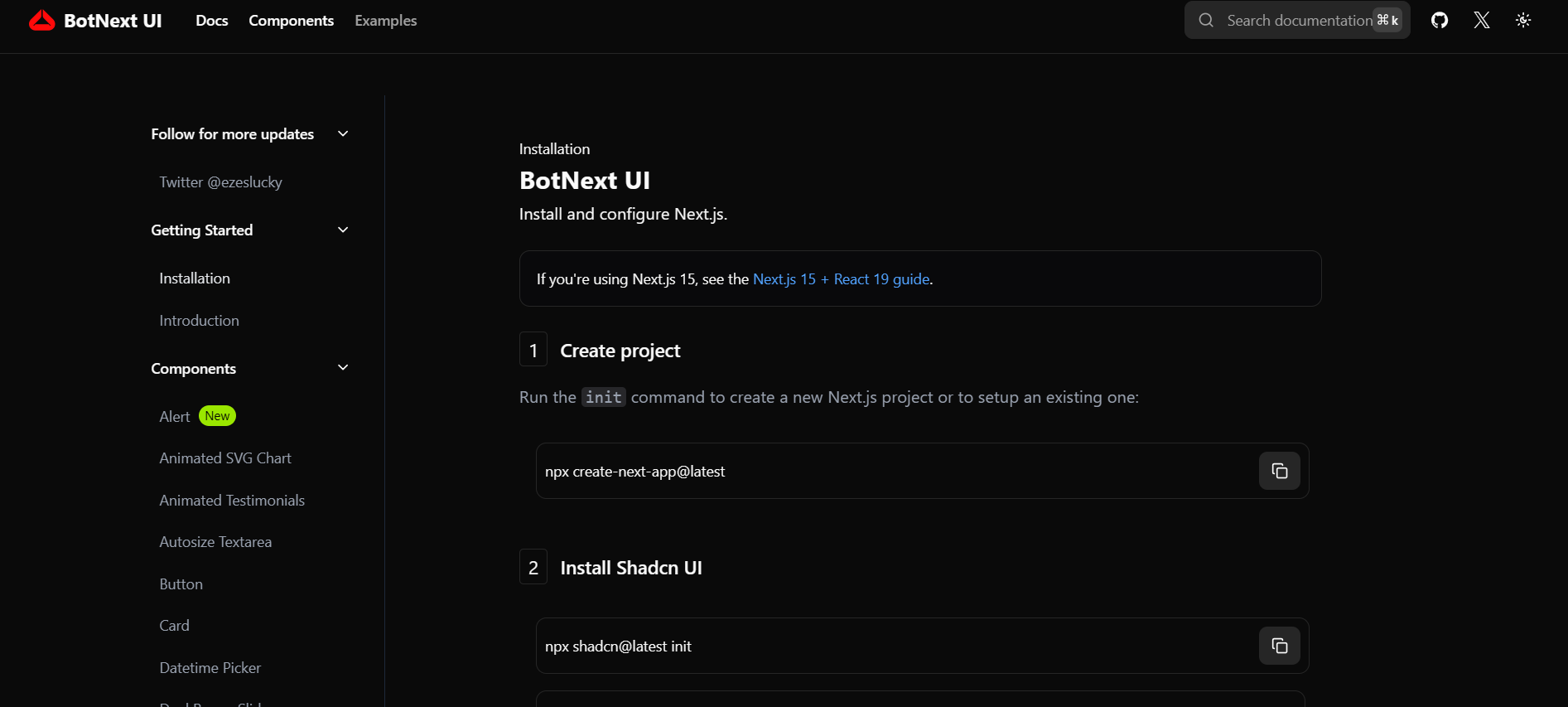Viewport: 1568px width, 707px height.
Task: Collapse the Getting Started section
Action: click(343, 230)
